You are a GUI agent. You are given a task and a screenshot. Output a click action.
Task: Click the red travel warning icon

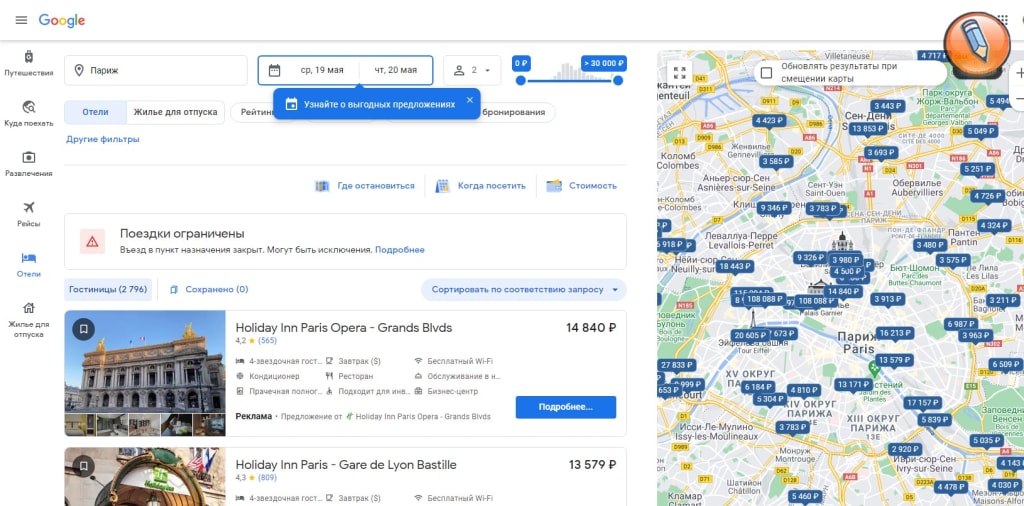(92, 242)
